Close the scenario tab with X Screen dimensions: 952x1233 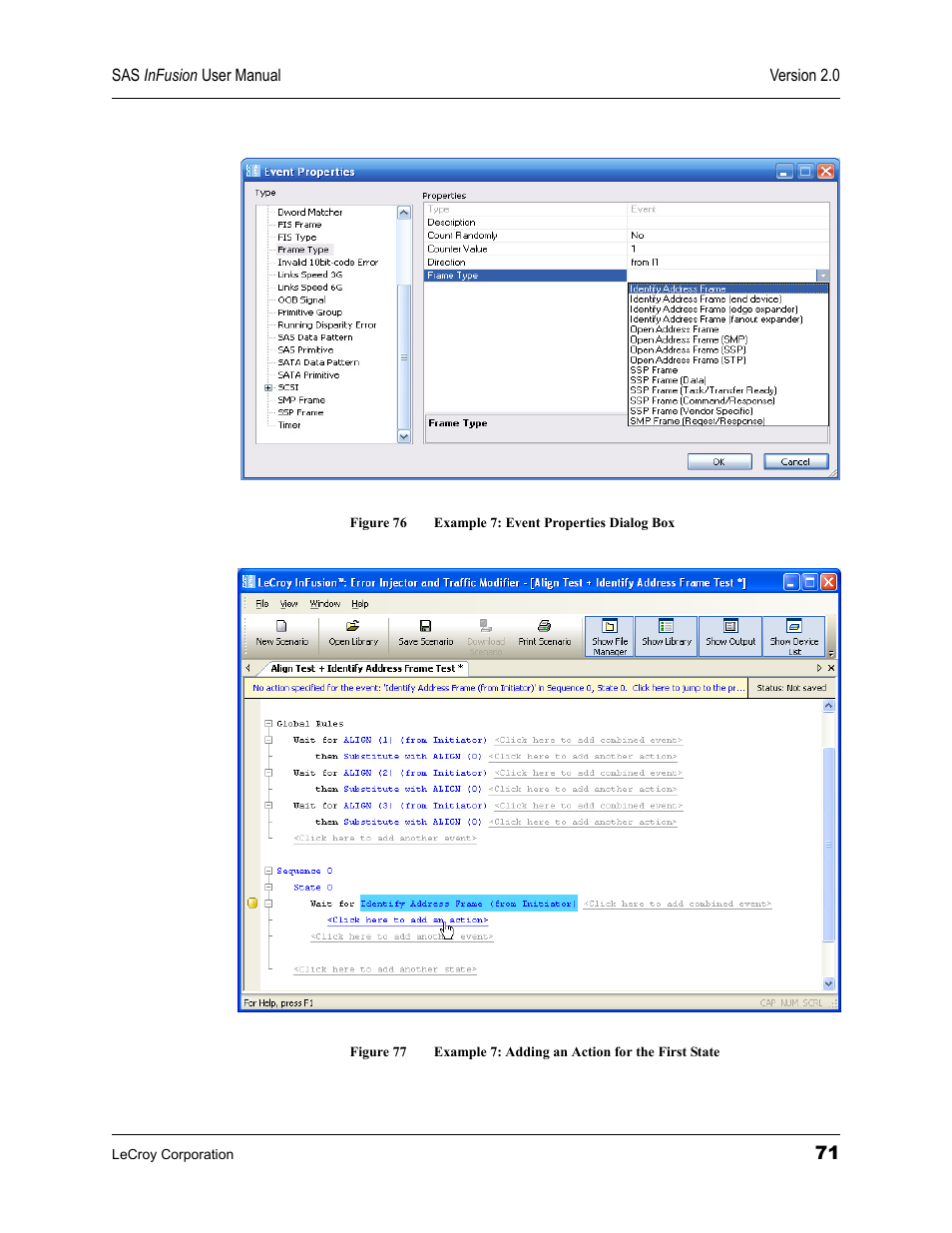tap(831, 668)
